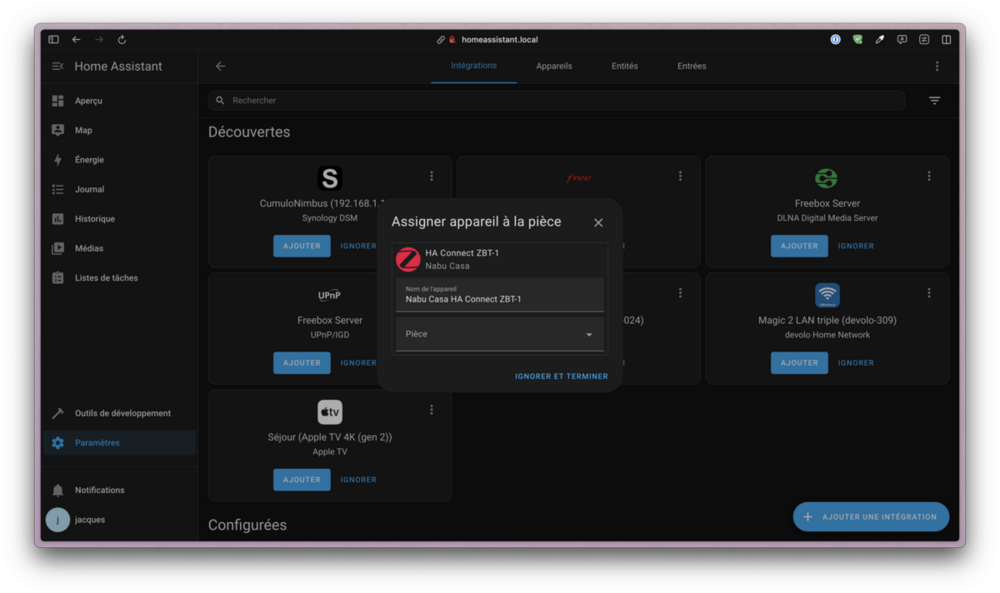1000x593 pixels.
Task: Expand the Pièce dropdown
Action: point(500,334)
